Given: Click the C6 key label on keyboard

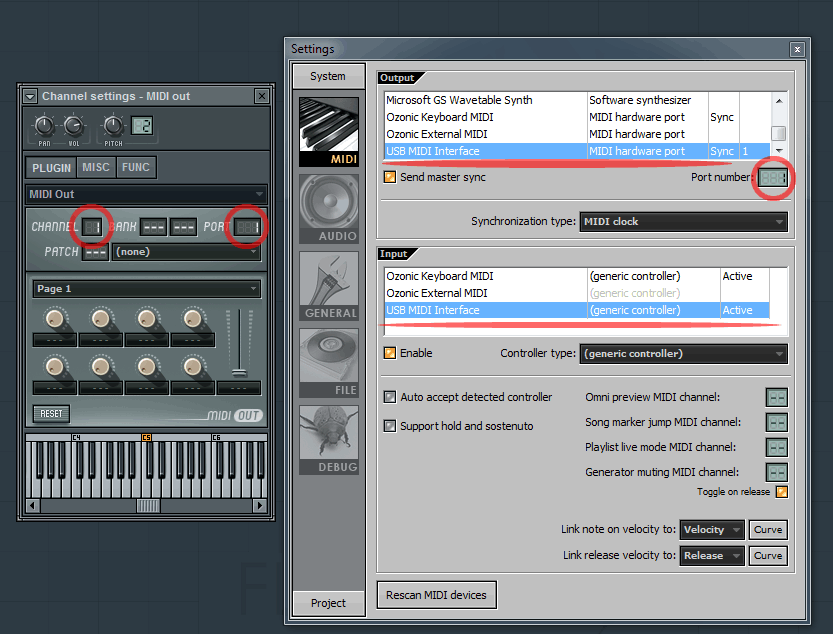Looking at the screenshot, I should click(x=216, y=438).
